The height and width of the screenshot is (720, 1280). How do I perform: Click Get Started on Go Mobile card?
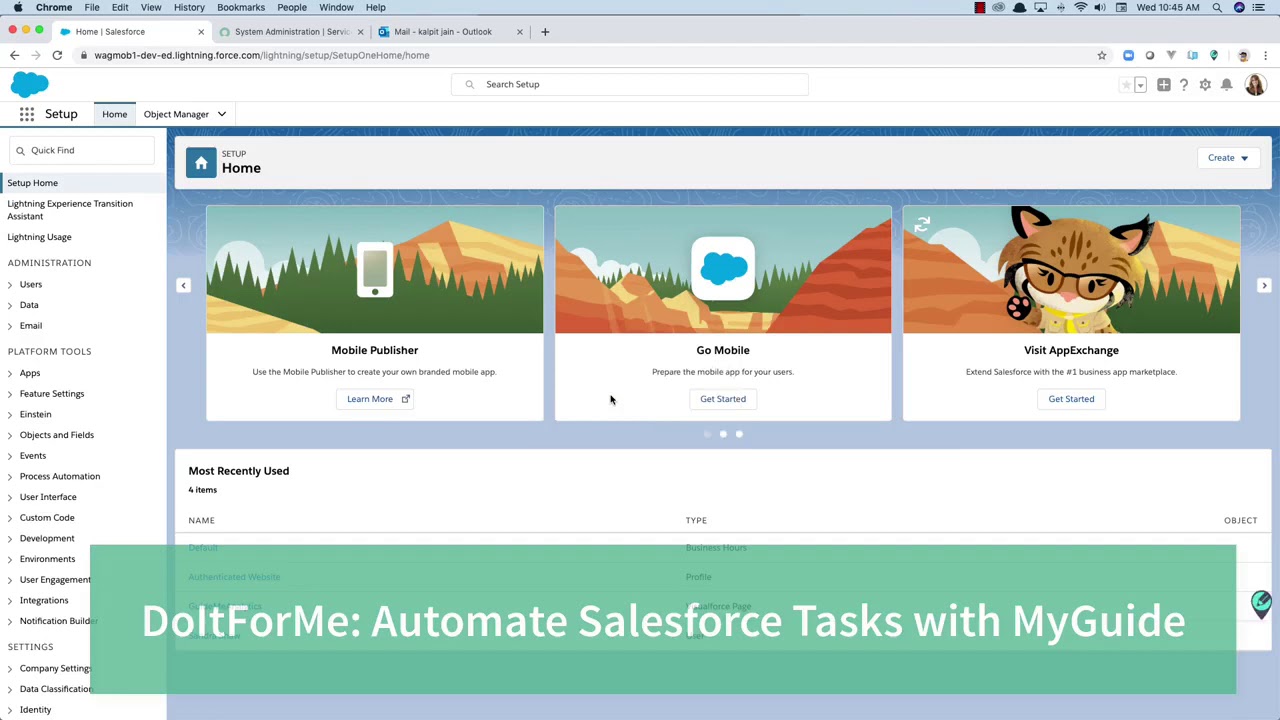[x=723, y=399]
